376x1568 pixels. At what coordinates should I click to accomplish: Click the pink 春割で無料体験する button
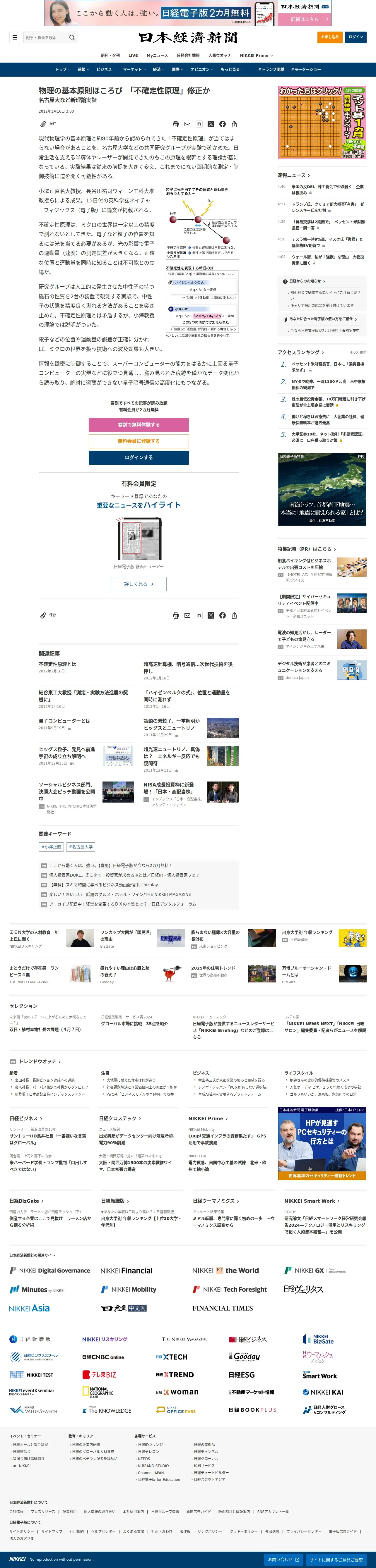[138, 425]
